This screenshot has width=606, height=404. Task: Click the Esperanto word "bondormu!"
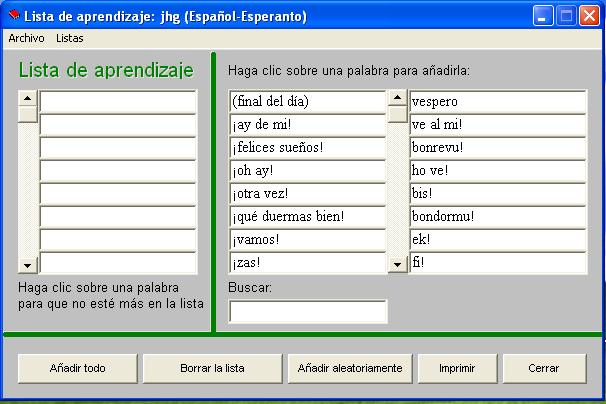pos(498,217)
